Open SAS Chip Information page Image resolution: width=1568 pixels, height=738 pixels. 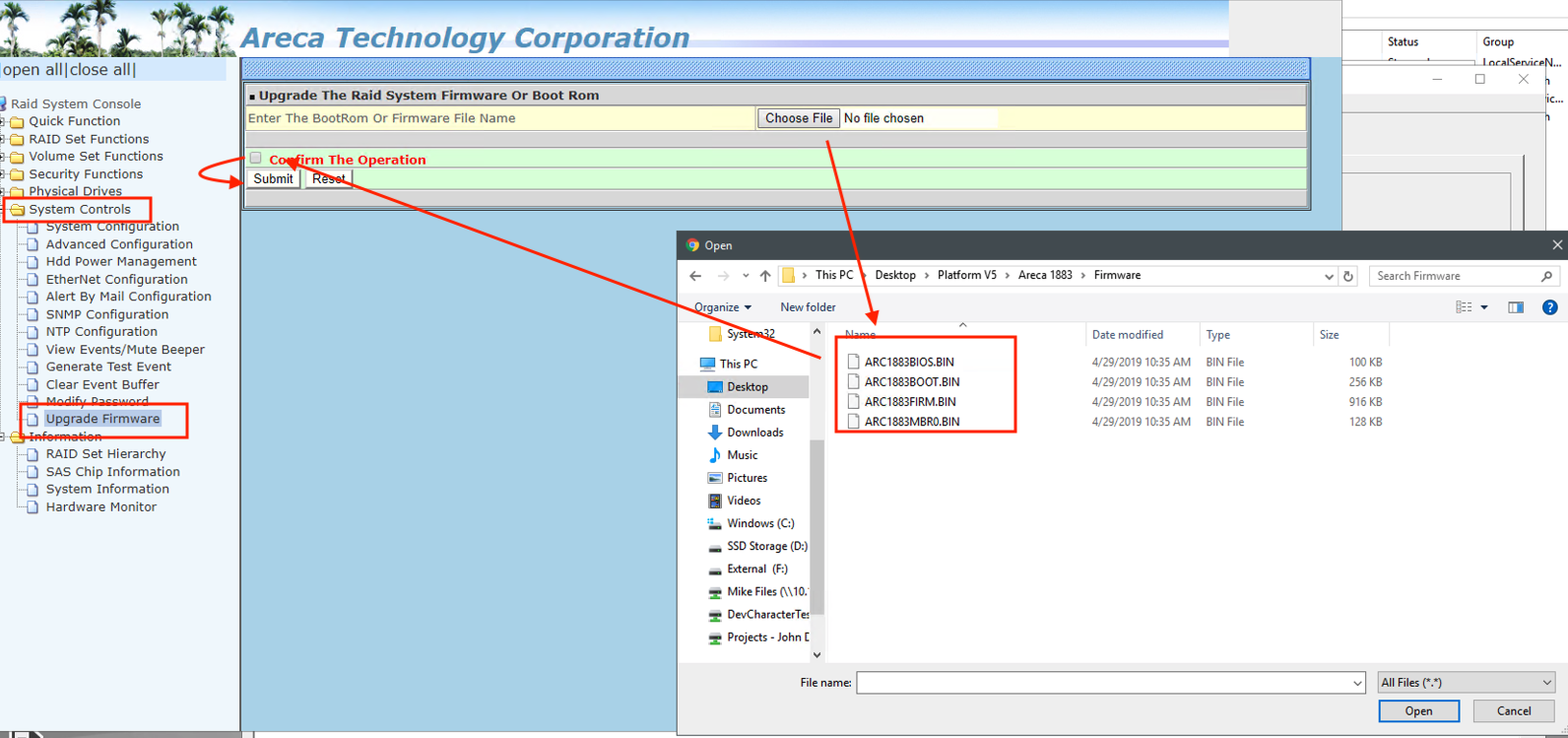coord(112,472)
